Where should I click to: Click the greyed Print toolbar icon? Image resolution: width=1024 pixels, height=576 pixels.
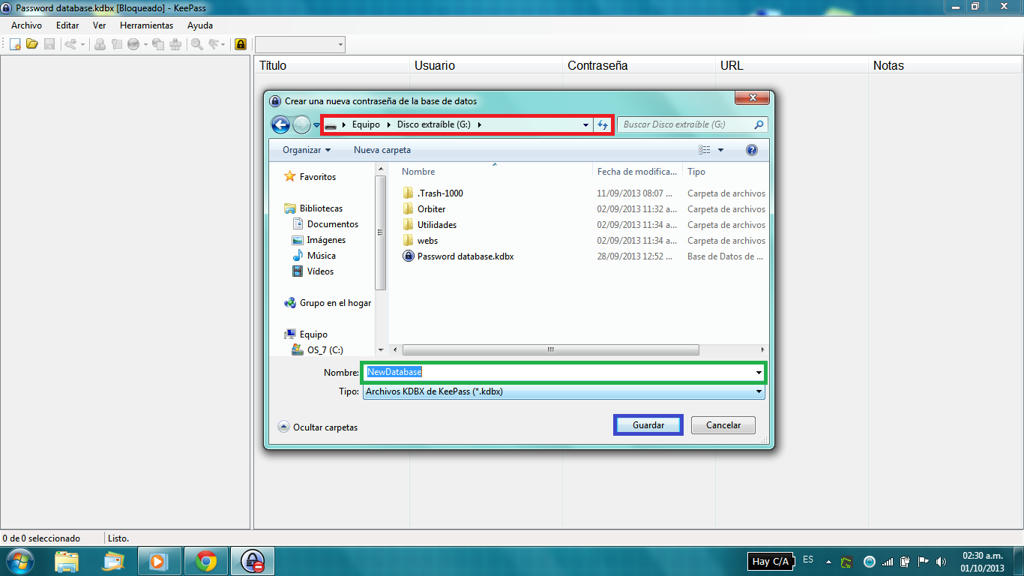[175, 44]
